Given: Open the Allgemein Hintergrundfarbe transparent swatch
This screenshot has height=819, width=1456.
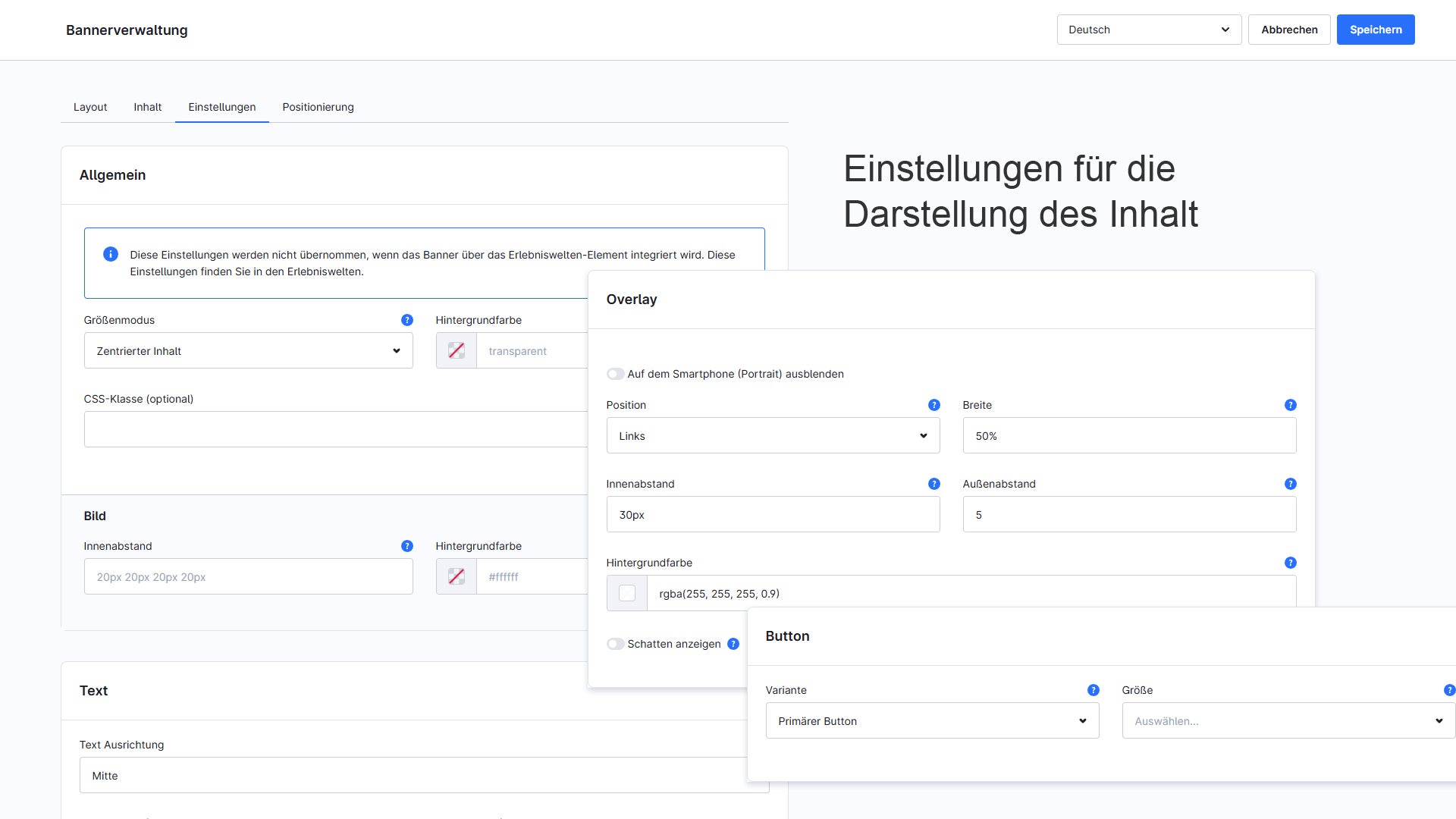Looking at the screenshot, I should coord(457,350).
